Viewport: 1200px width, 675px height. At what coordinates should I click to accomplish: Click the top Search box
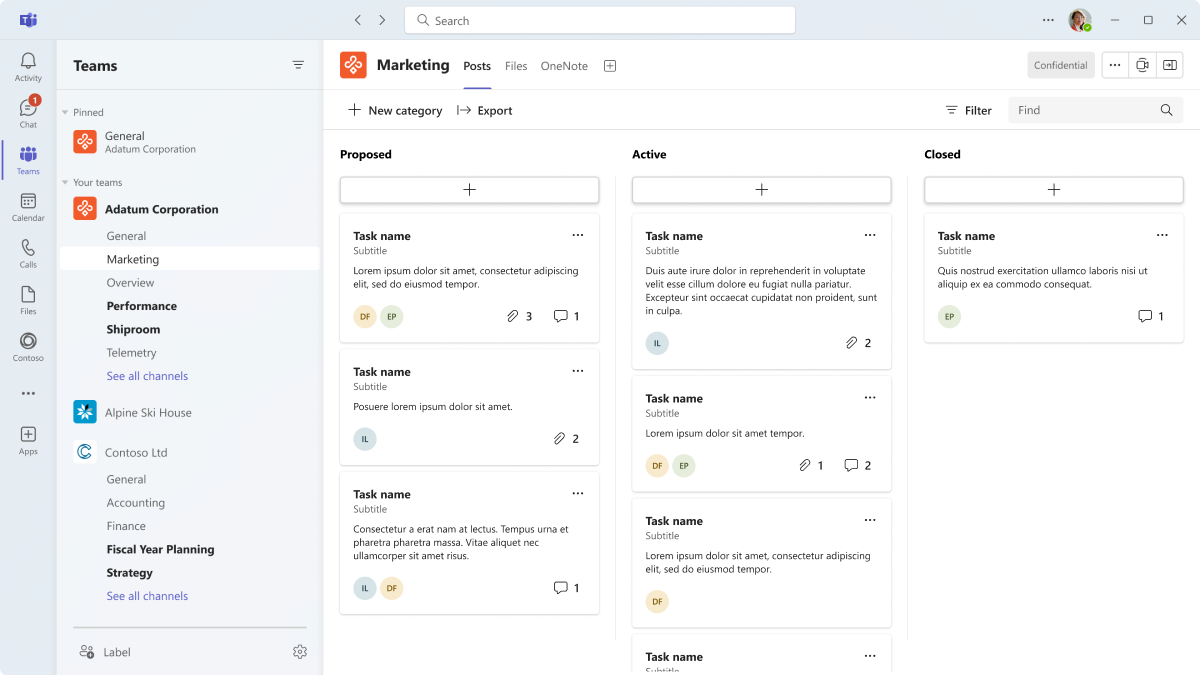(600, 20)
